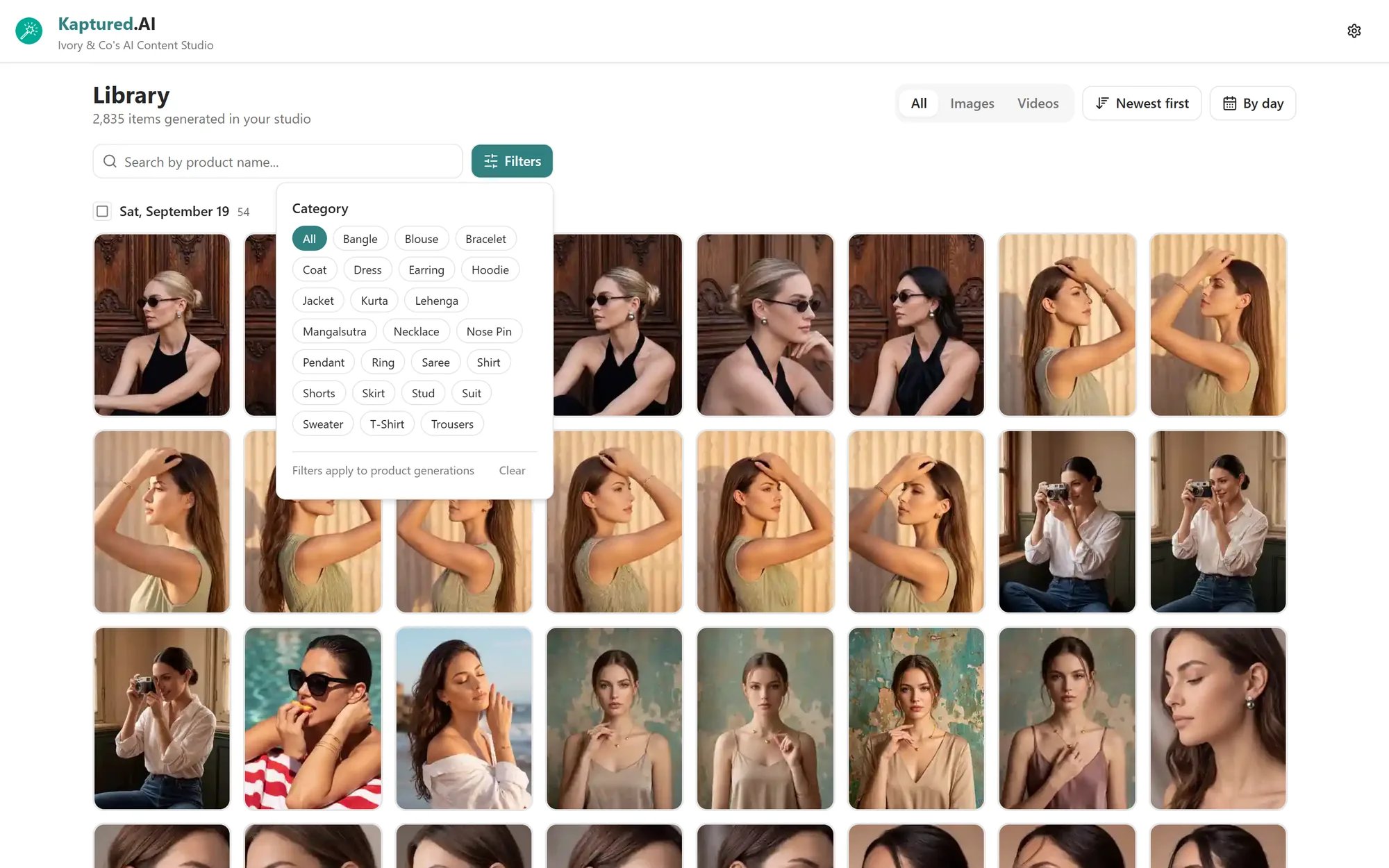
Task: Filter by Kurta category
Action: point(374,301)
